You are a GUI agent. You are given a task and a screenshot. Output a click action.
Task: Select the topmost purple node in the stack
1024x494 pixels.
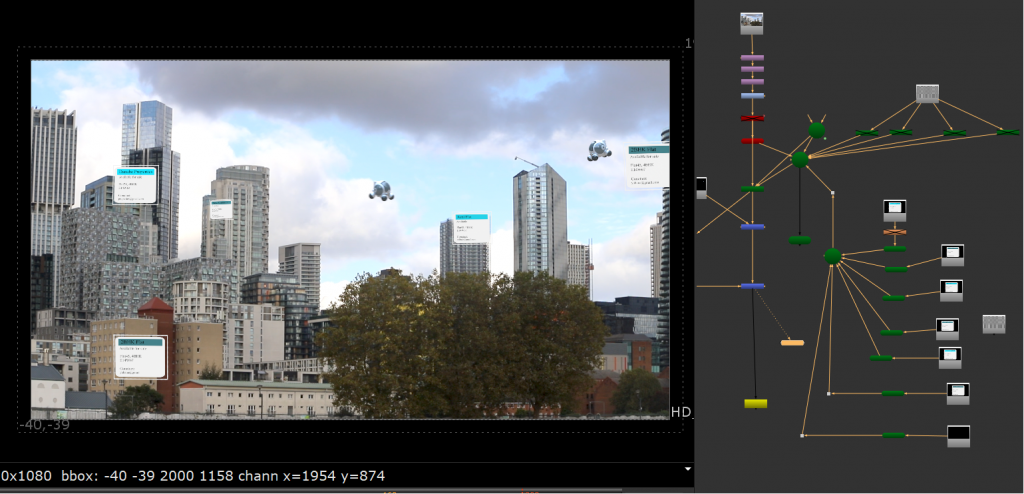point(752,58)
